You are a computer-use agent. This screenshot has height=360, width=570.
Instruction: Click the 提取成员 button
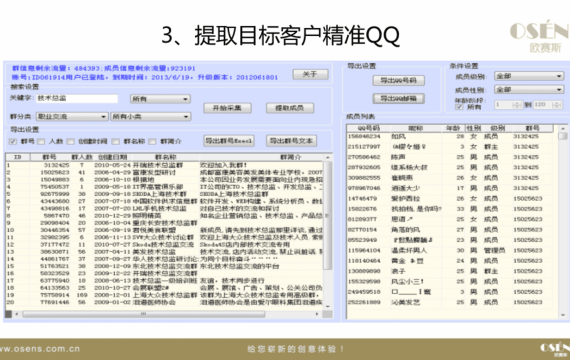click(x=290, y=108)
